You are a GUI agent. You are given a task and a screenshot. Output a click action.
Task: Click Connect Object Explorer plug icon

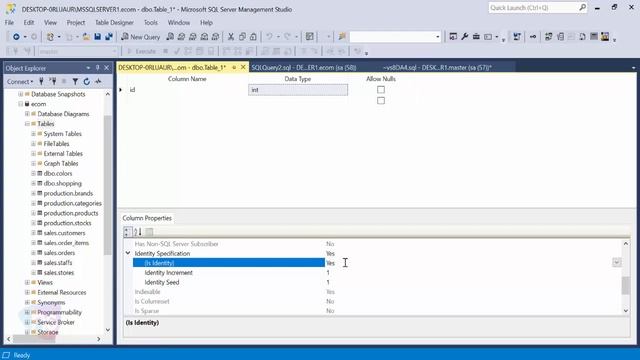coord(41,82)
